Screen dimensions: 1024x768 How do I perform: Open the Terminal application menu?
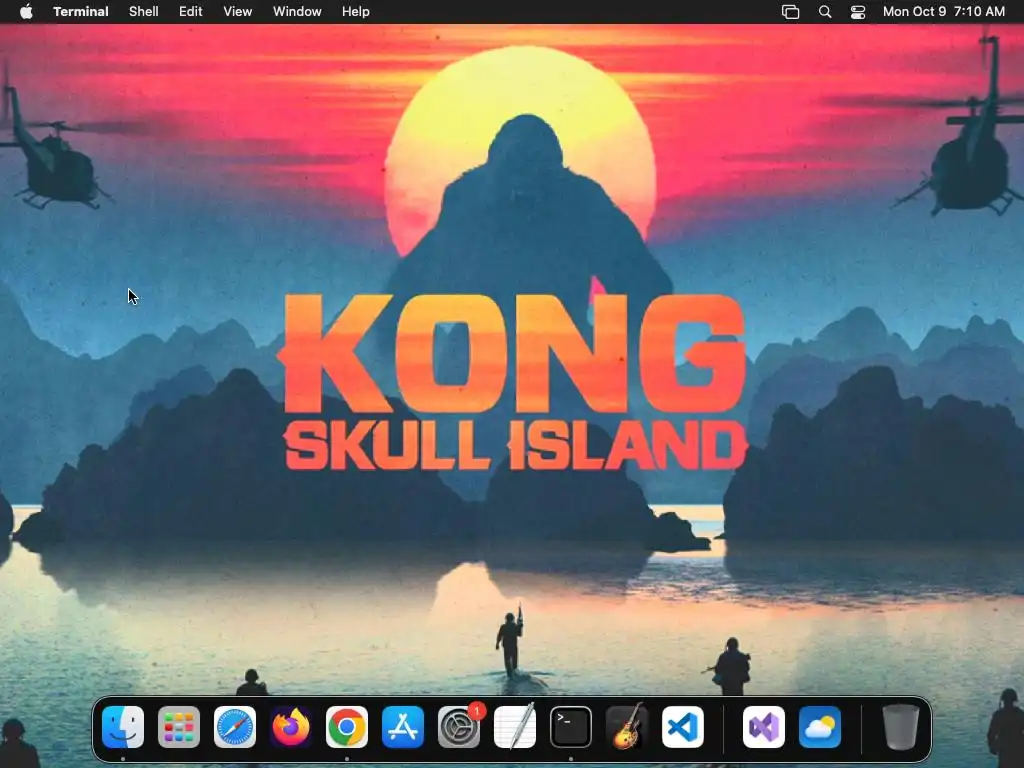[81, 12]
